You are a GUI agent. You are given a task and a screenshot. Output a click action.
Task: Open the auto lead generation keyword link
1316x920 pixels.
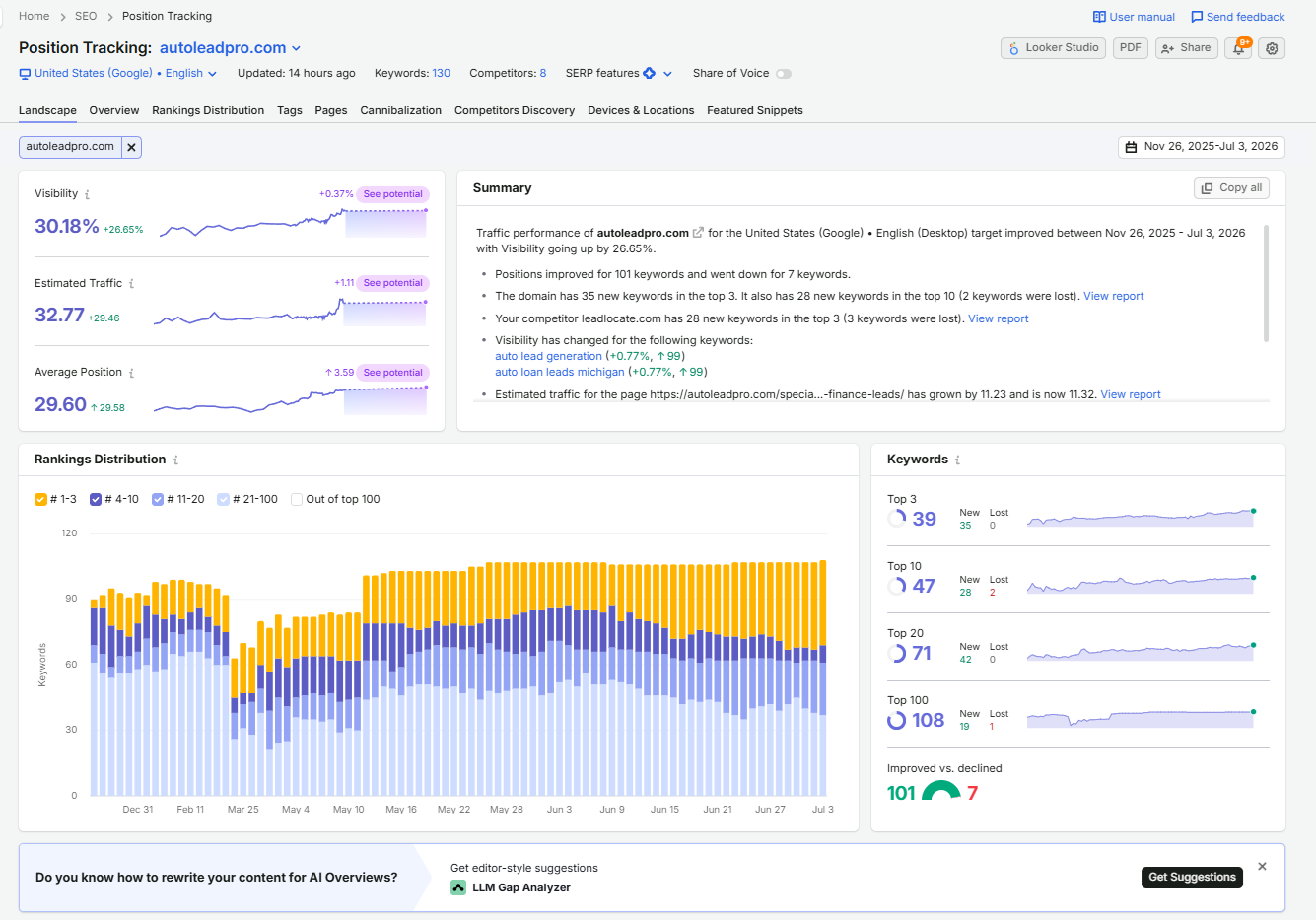[x=548, y=356]
